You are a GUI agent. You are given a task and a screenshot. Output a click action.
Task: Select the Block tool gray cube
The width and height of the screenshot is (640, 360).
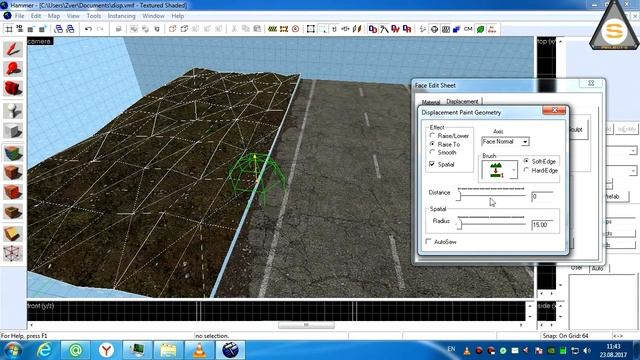point(13,131)
